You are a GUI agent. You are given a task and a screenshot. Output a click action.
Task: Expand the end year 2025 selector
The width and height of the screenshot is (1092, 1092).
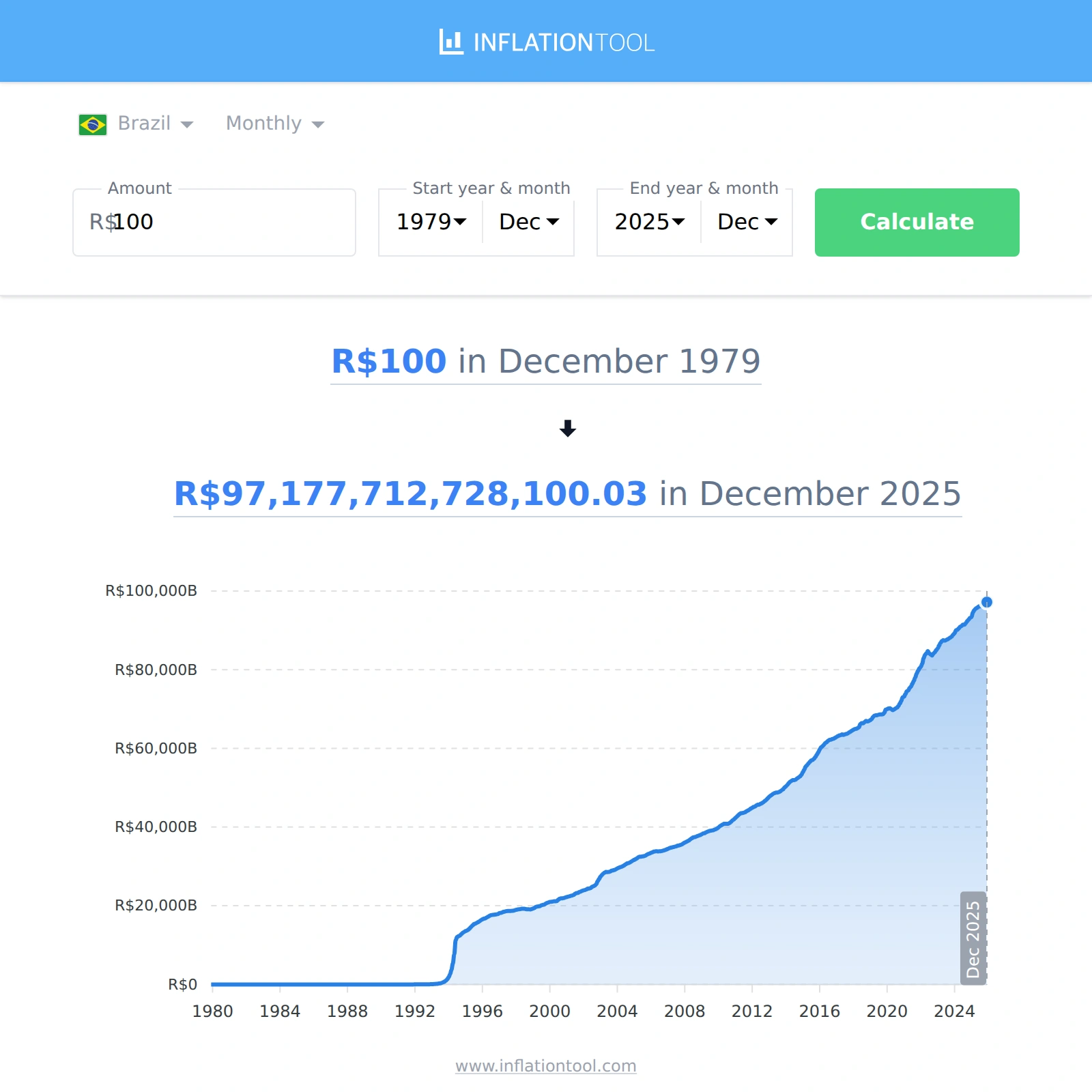(x=650, y=222)
